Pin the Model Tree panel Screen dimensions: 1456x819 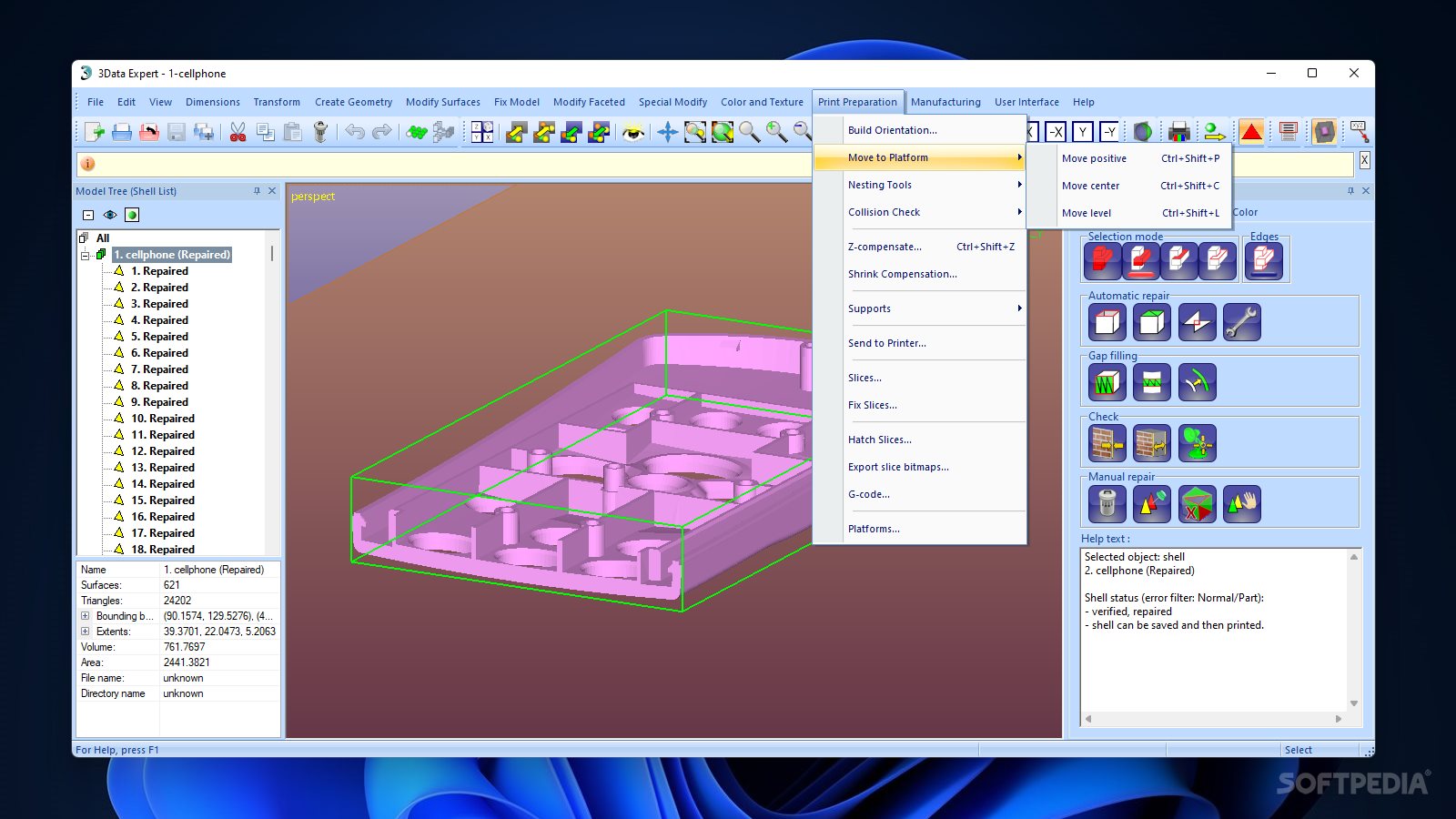(x=257, y=191)
